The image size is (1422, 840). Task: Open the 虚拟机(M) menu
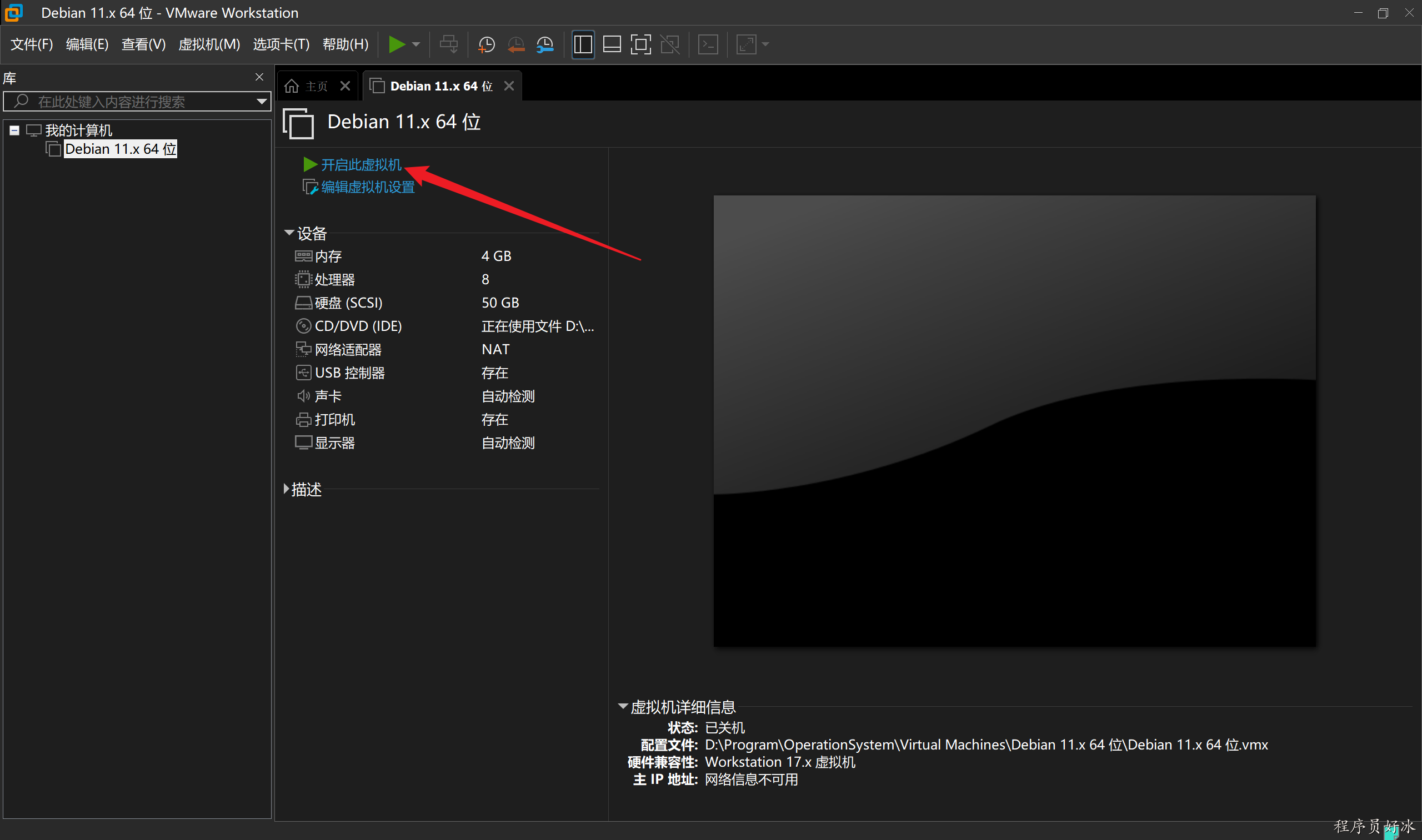[x=209, y=44]
